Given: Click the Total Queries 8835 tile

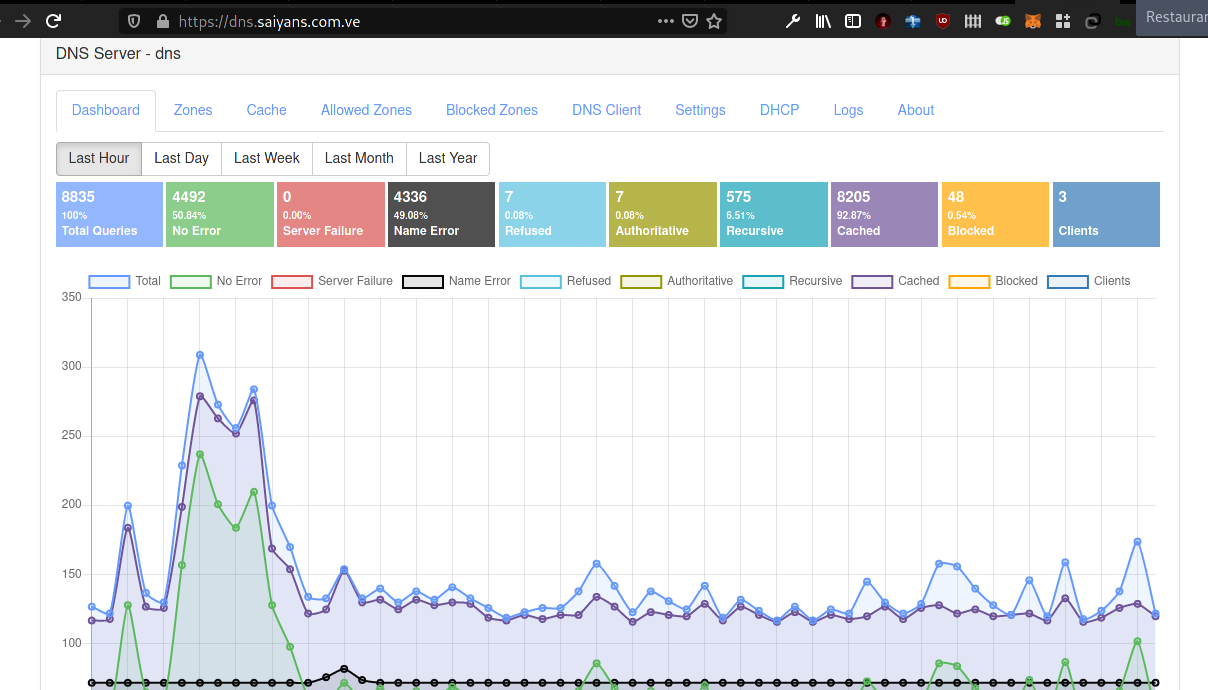Looking at the screenshot, I should point(110,214).
